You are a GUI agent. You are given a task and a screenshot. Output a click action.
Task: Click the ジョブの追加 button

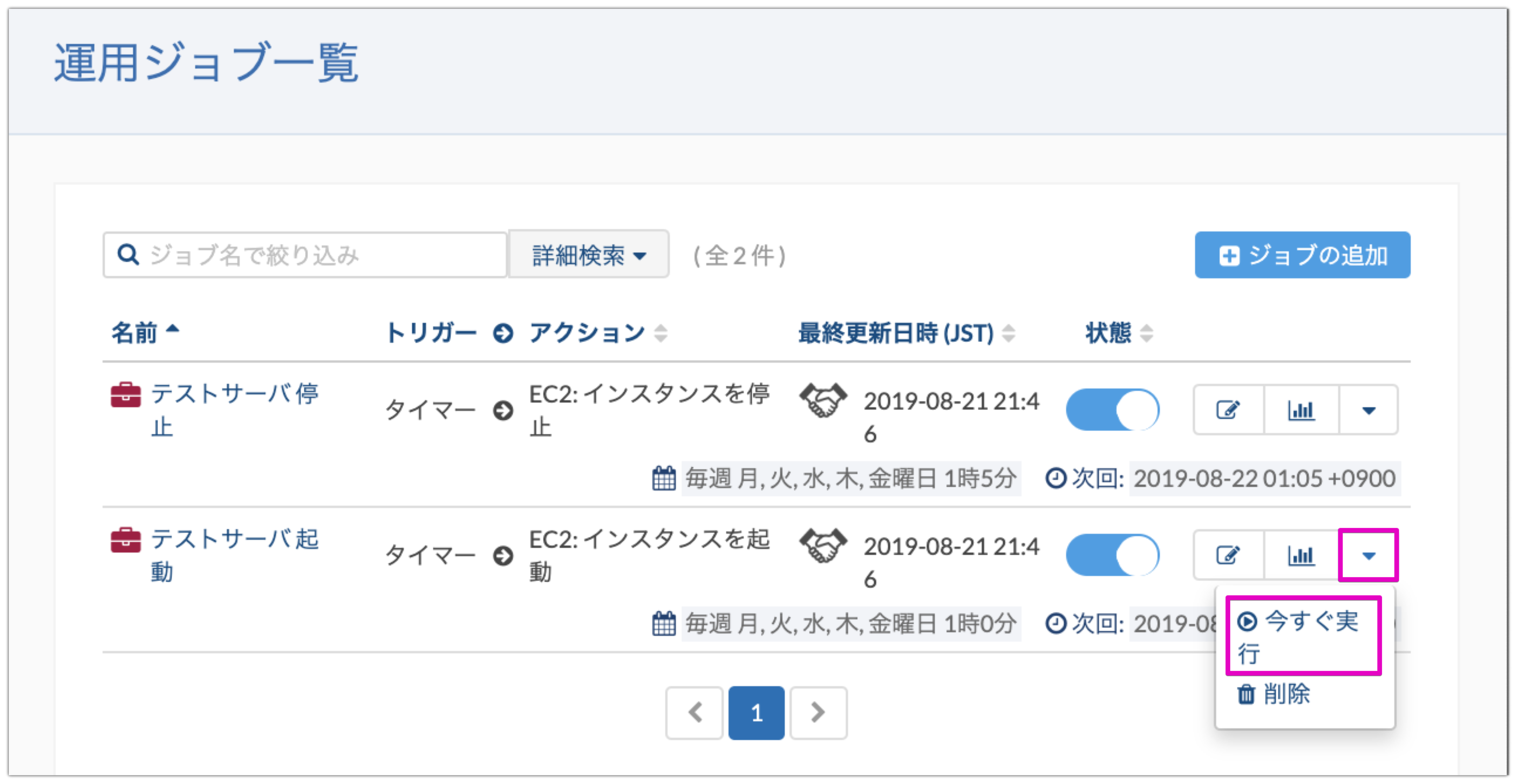[1302, 255]
